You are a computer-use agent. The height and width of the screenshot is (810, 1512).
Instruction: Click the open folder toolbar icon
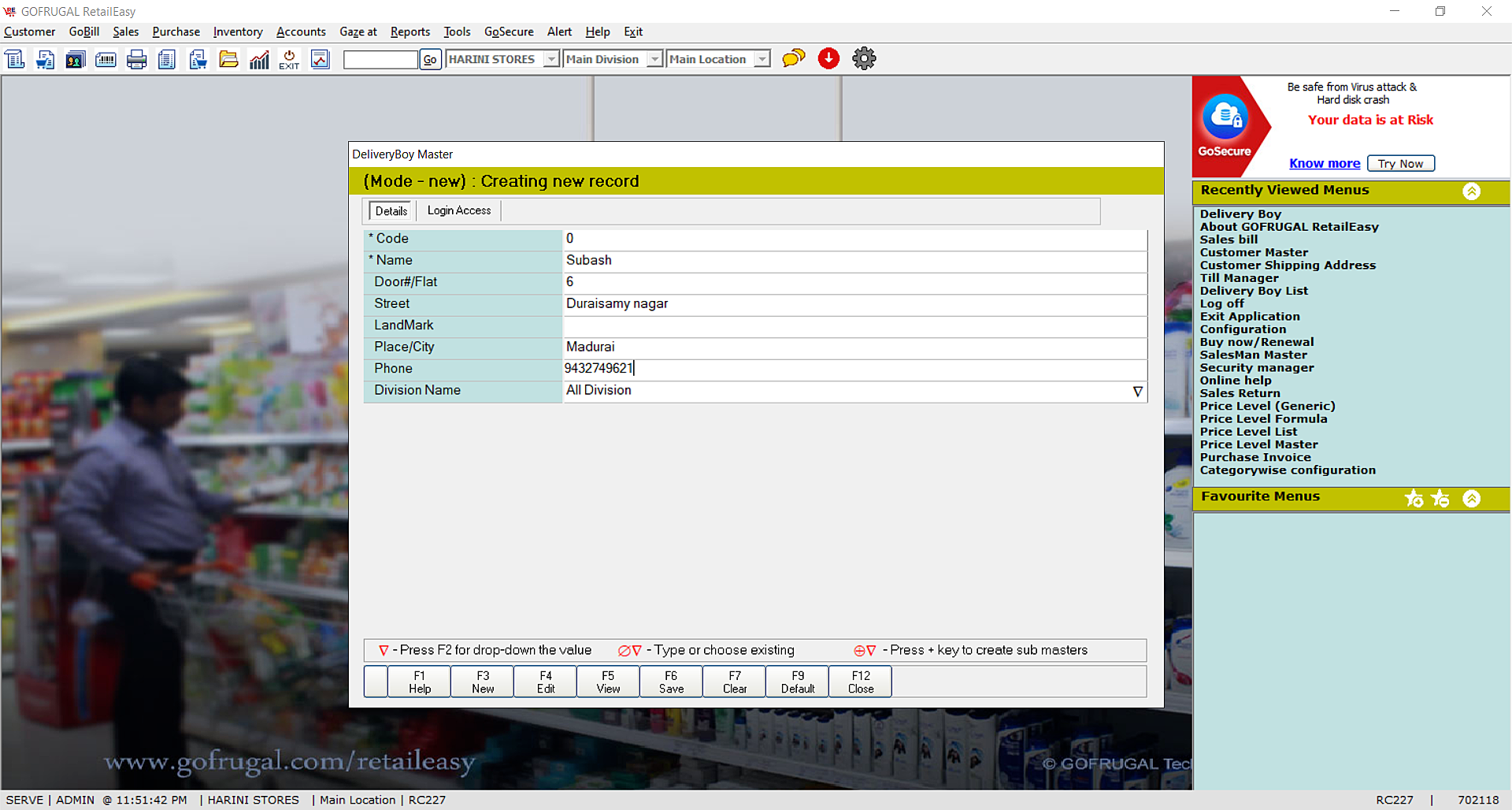228,59
